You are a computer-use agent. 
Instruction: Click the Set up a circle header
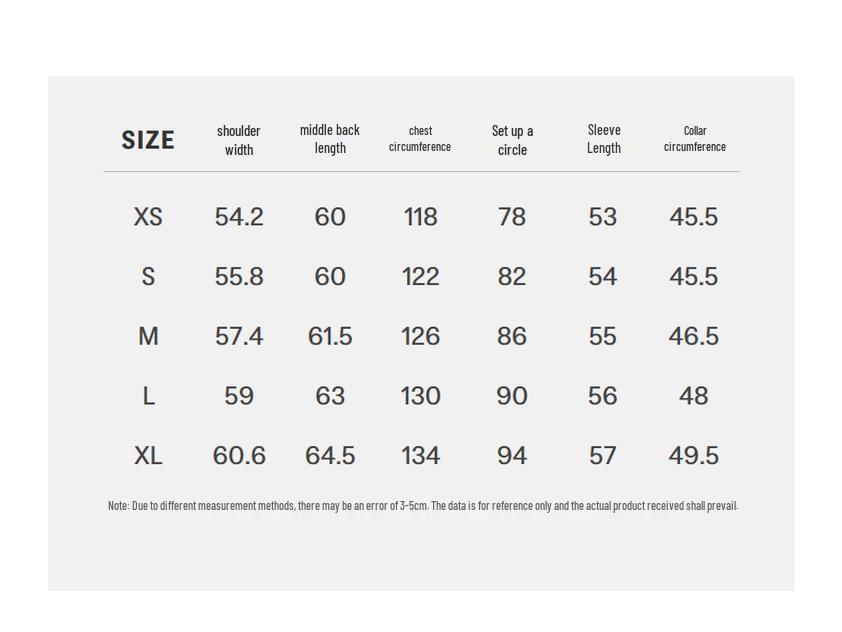click(512, 140)
